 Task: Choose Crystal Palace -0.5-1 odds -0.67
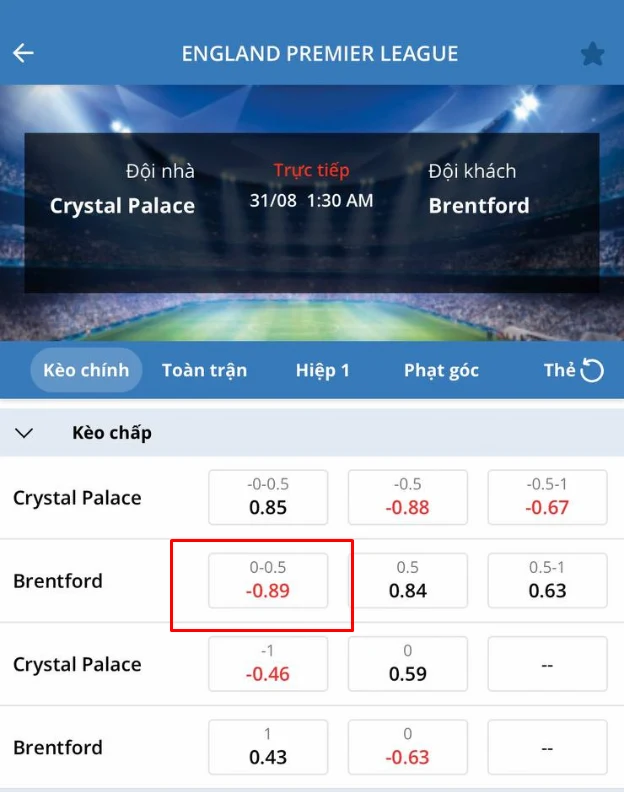click(547, 497)
